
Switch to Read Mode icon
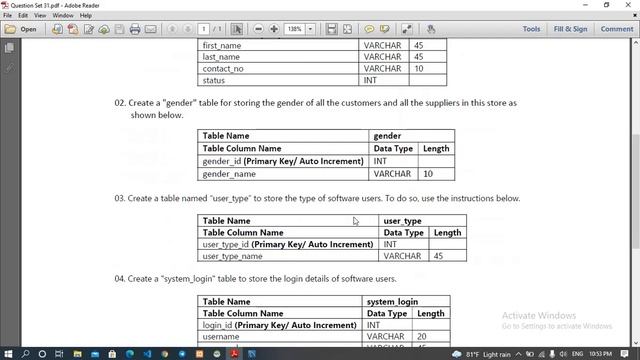coord(407,29)
